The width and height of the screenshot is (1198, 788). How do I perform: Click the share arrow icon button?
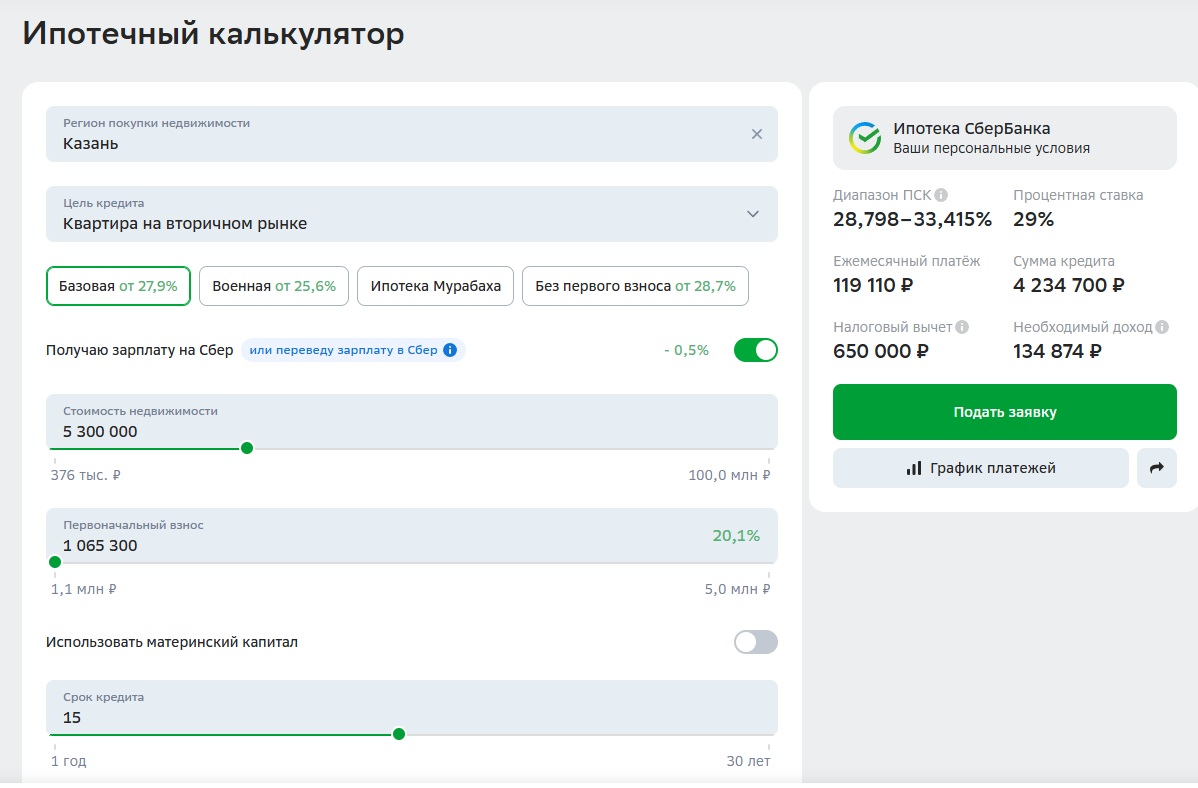(1156, 468)
